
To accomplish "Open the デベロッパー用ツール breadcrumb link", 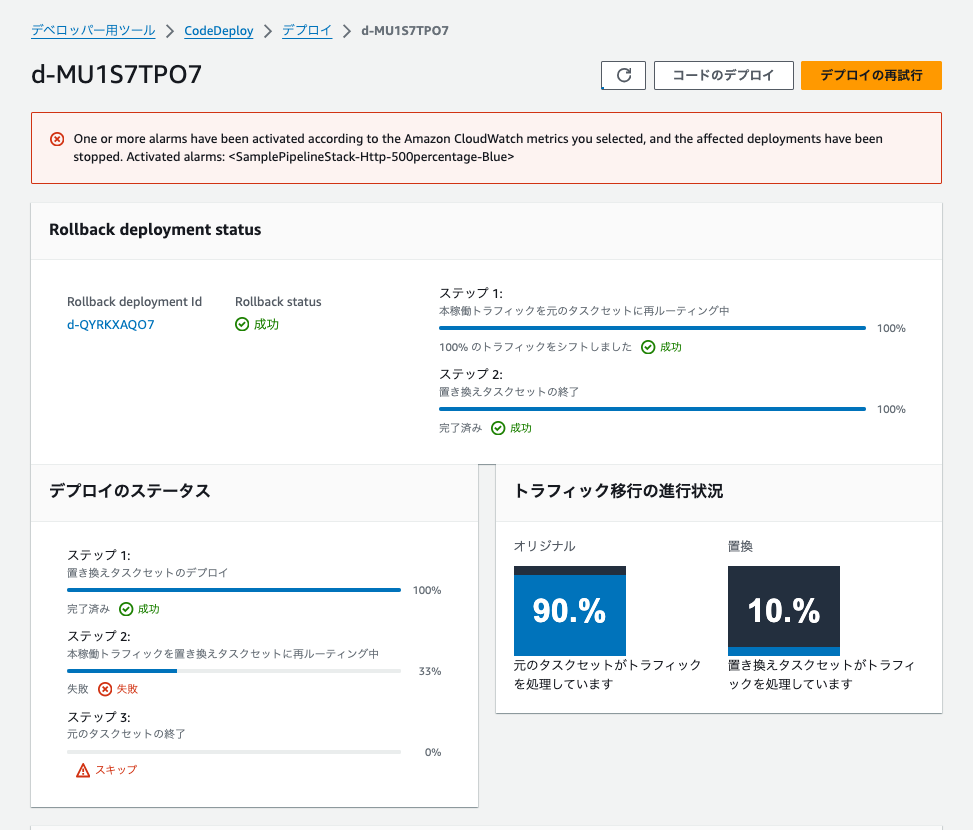I will [93, 30].
